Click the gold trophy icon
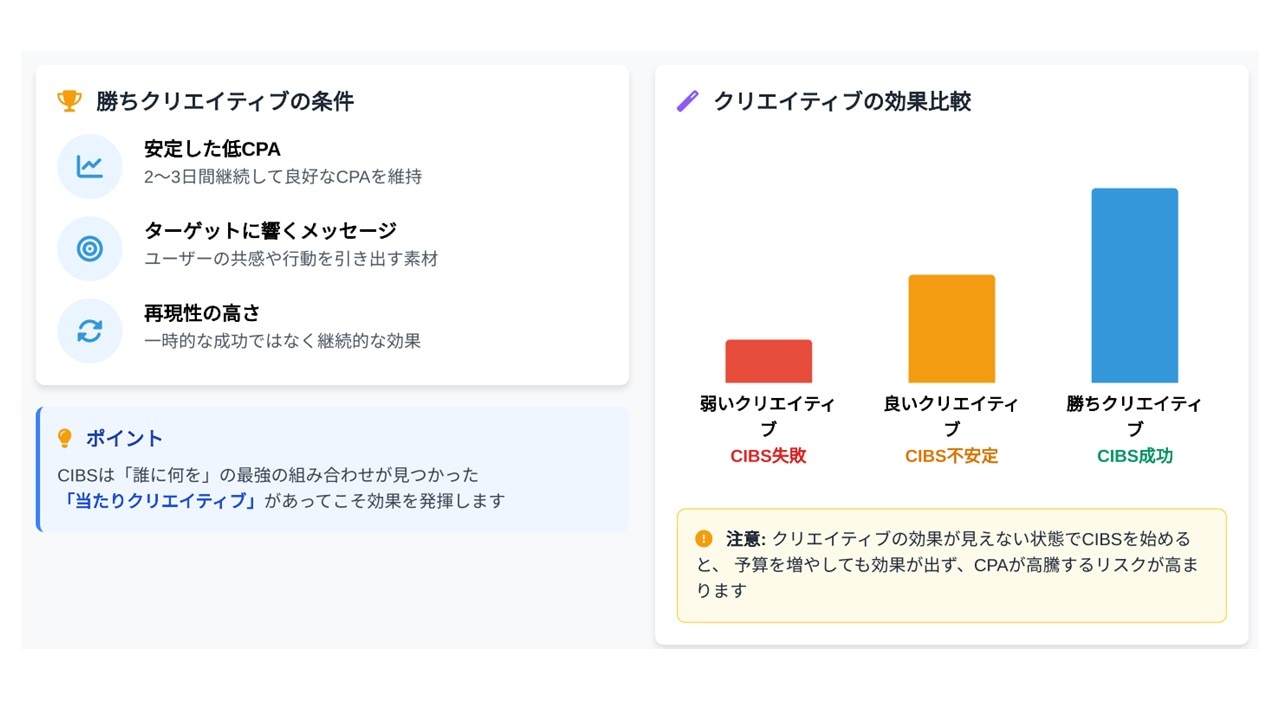Image resolution: width=1280 pixels, height=720 pixels. tap(69, 101)
